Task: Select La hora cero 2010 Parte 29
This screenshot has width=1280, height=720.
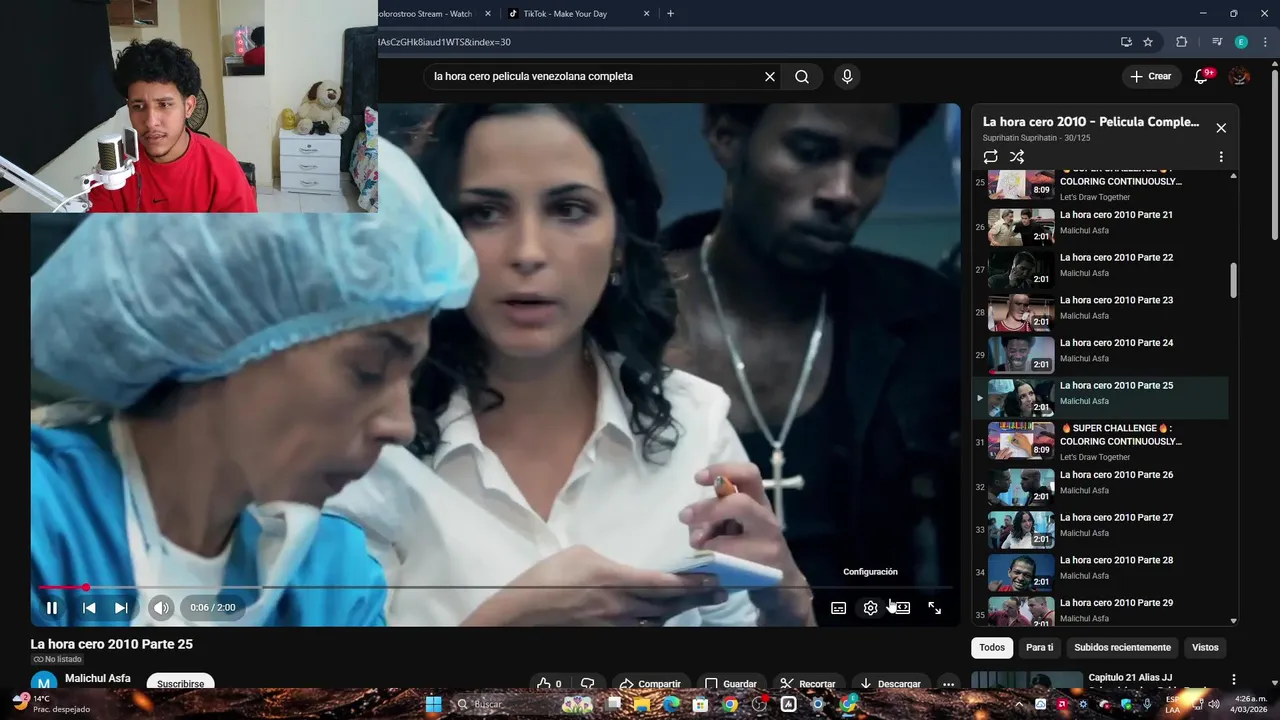Action: pyautogui.click(x=1100, y=611)
